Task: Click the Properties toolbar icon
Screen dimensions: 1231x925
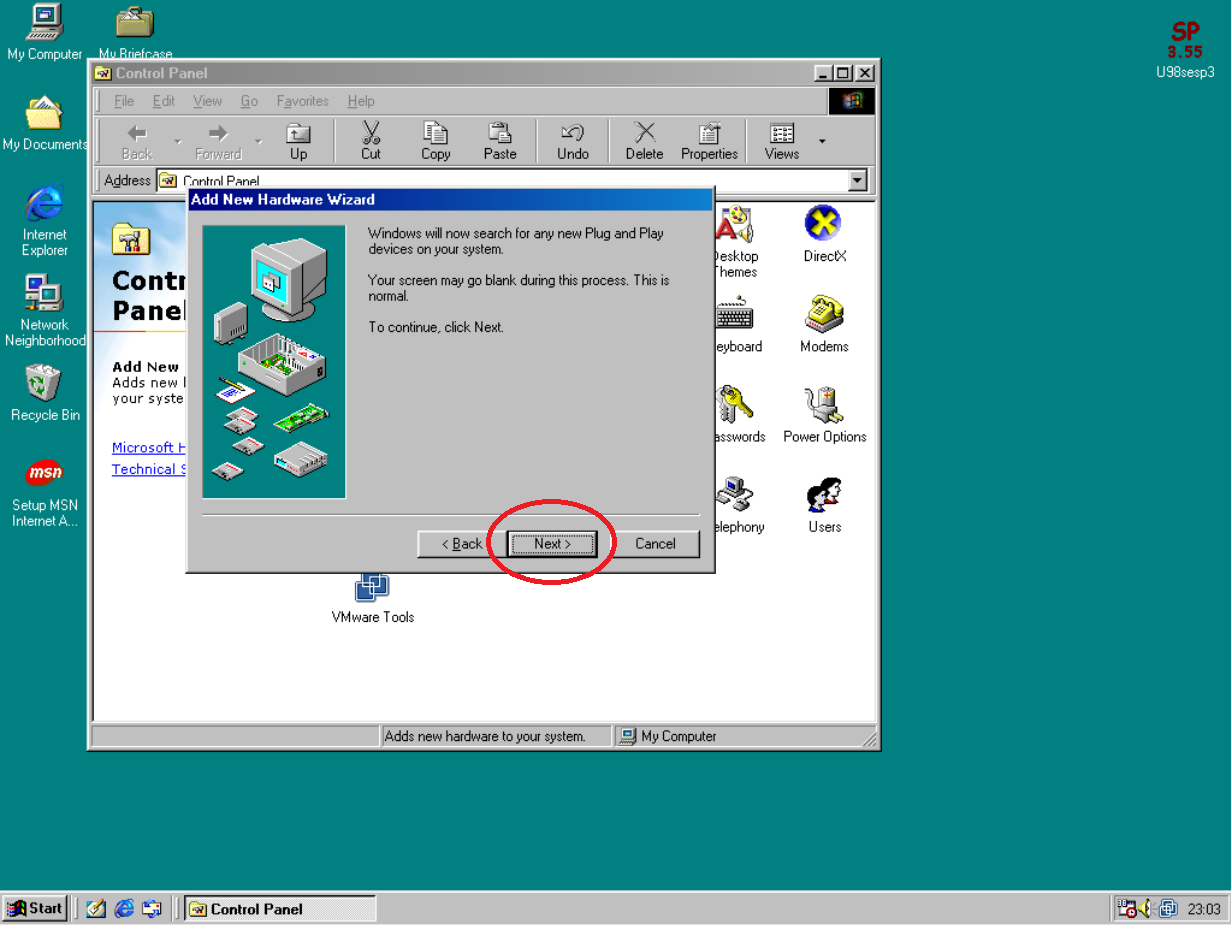Action: (x=709, y=141)
